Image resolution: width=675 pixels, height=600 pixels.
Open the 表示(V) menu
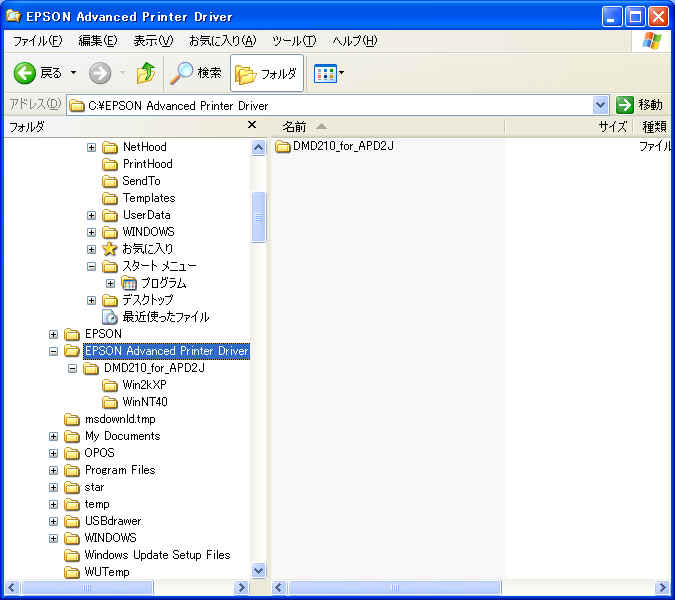153,41
